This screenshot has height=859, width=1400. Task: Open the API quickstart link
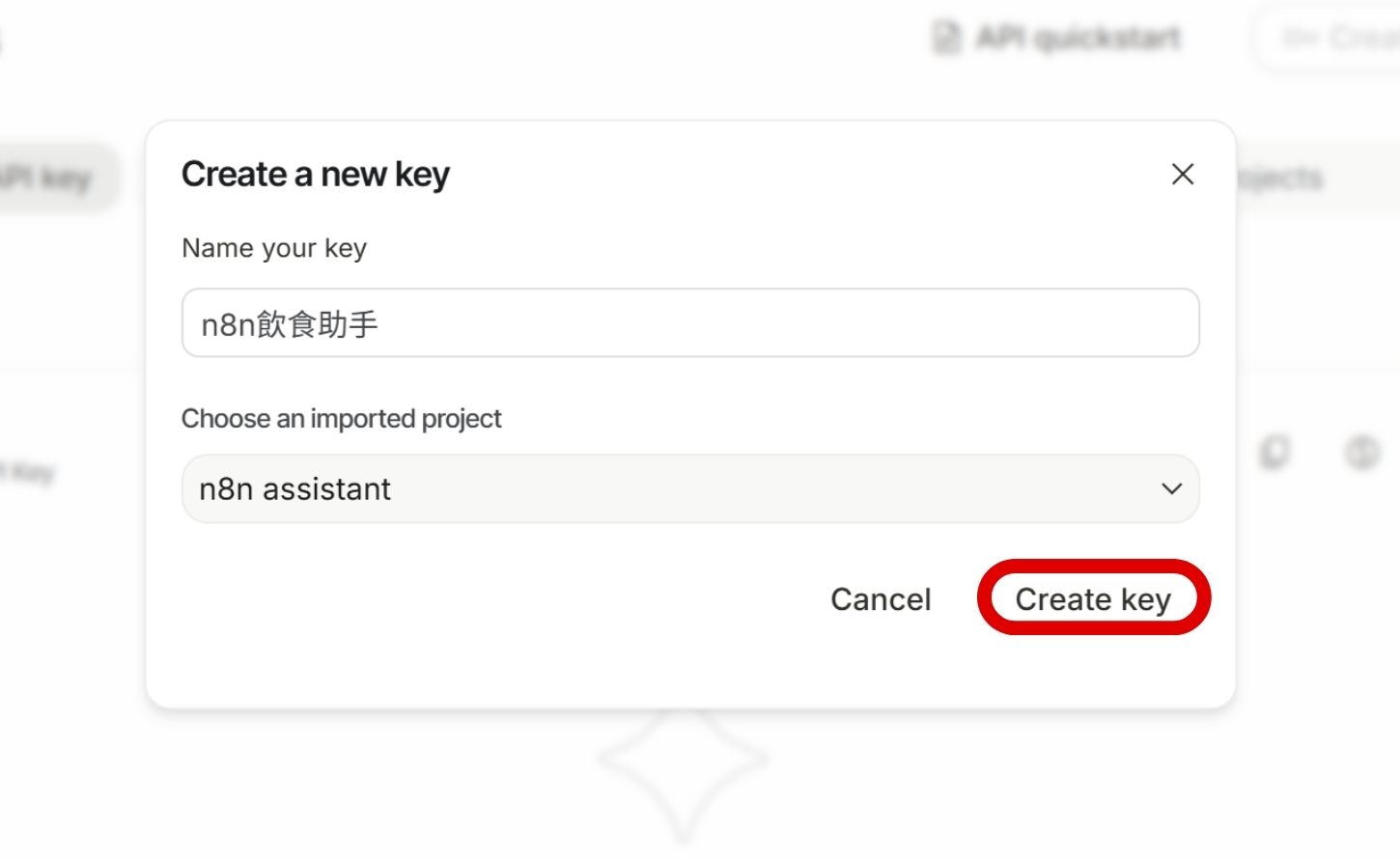pos(1078,39)
